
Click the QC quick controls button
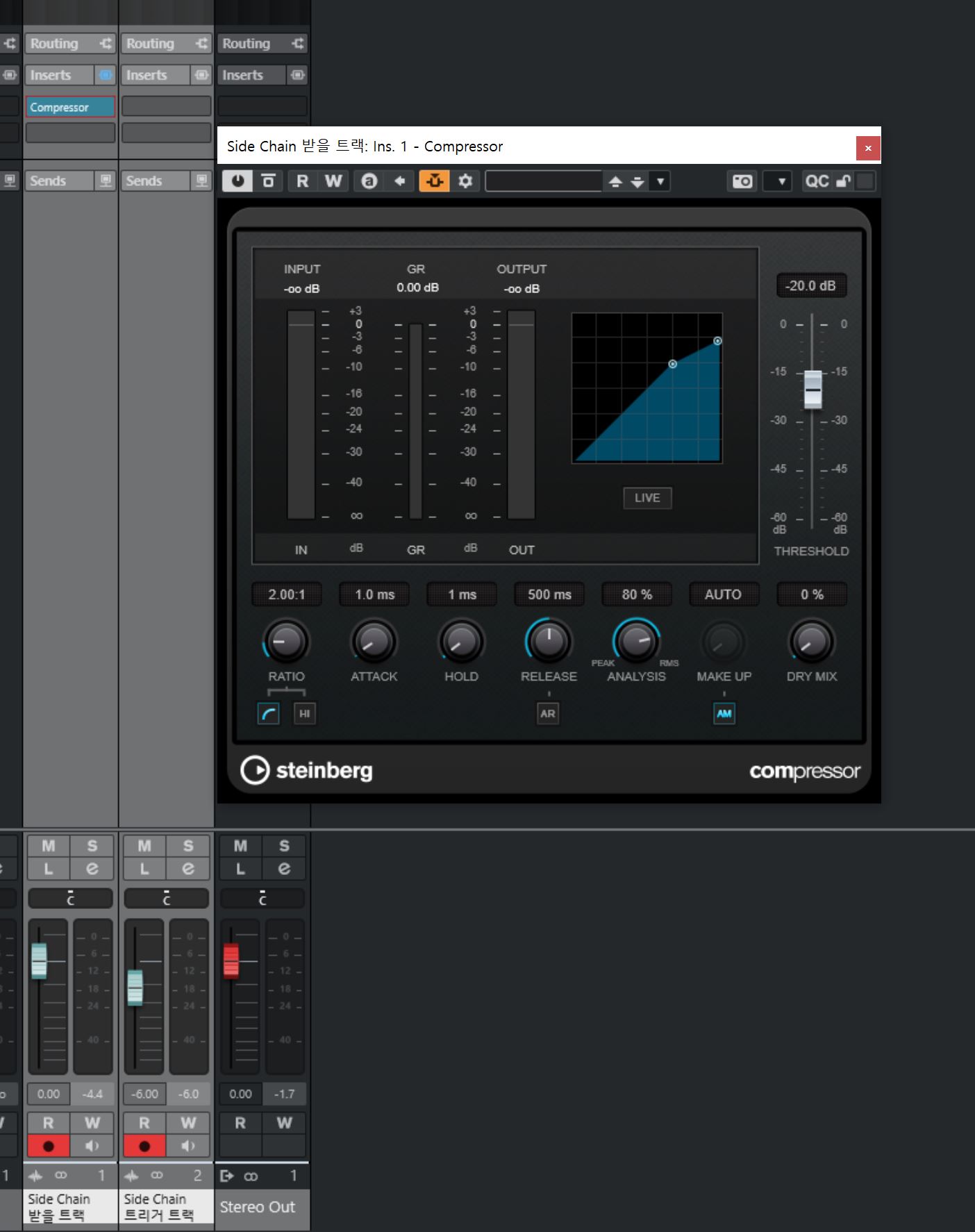click(x=817, y=181)
